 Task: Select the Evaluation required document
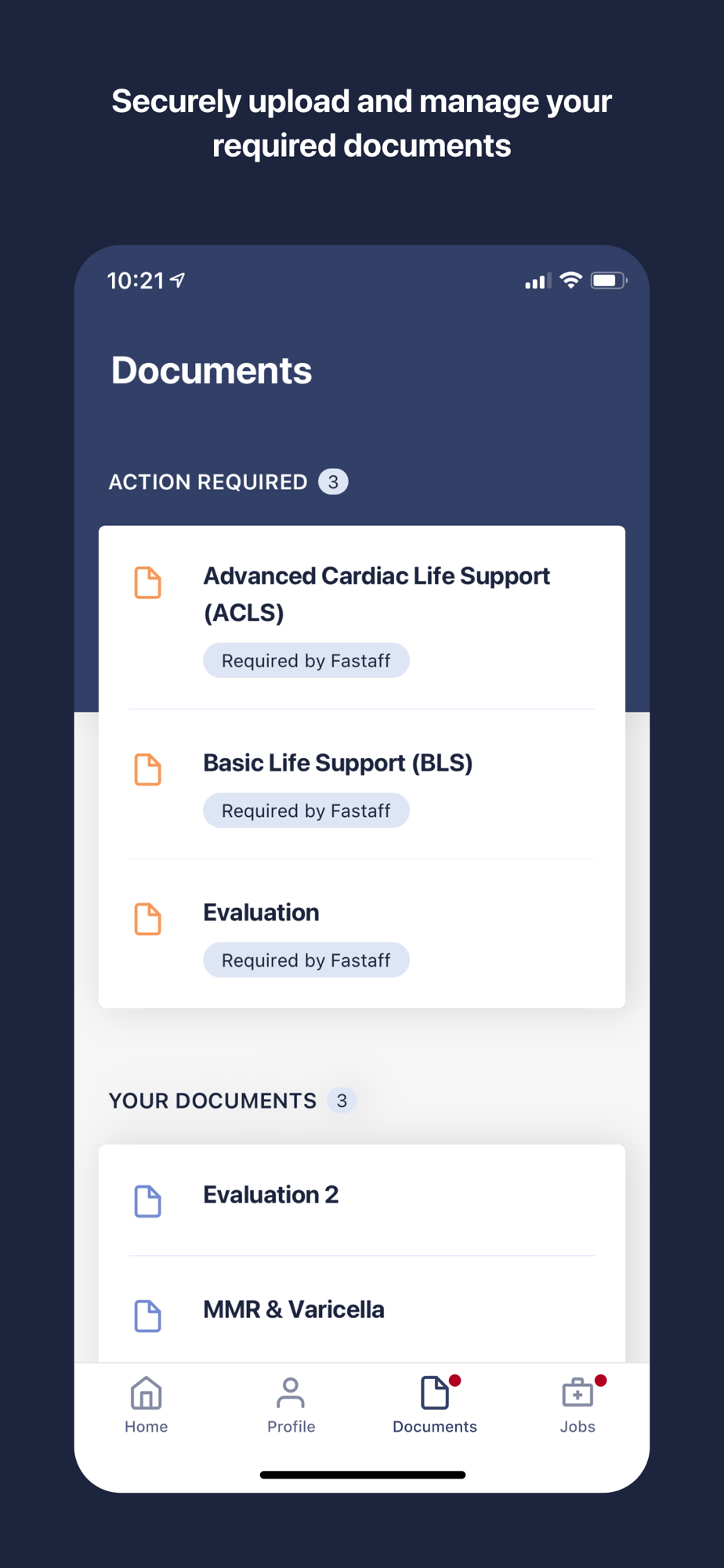[261, 913]
